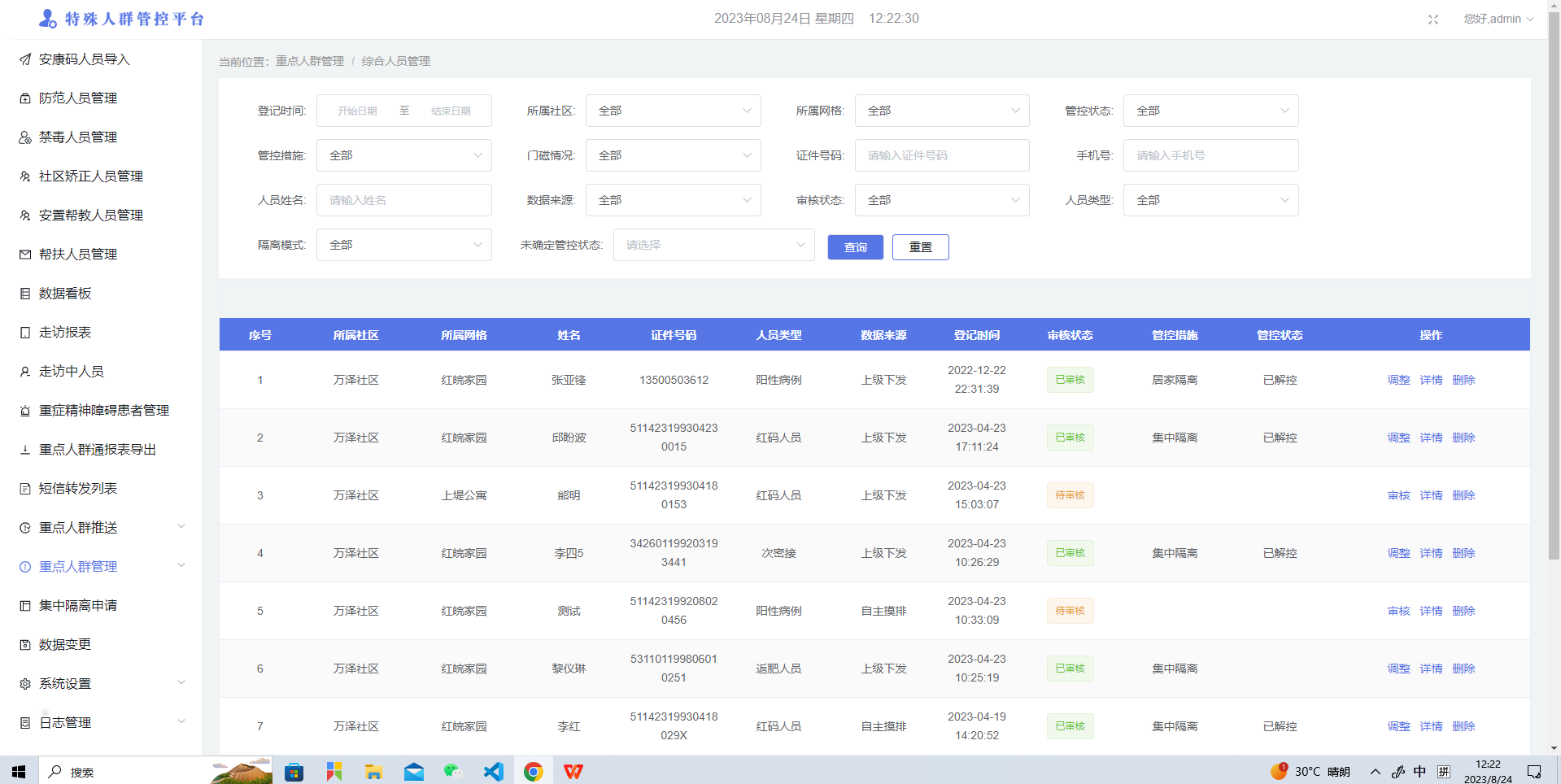Expand the 重点人群推送 submenu chevron
Image resolution: width=1561 pixels, height=784 pixels.
coord(181,526)
